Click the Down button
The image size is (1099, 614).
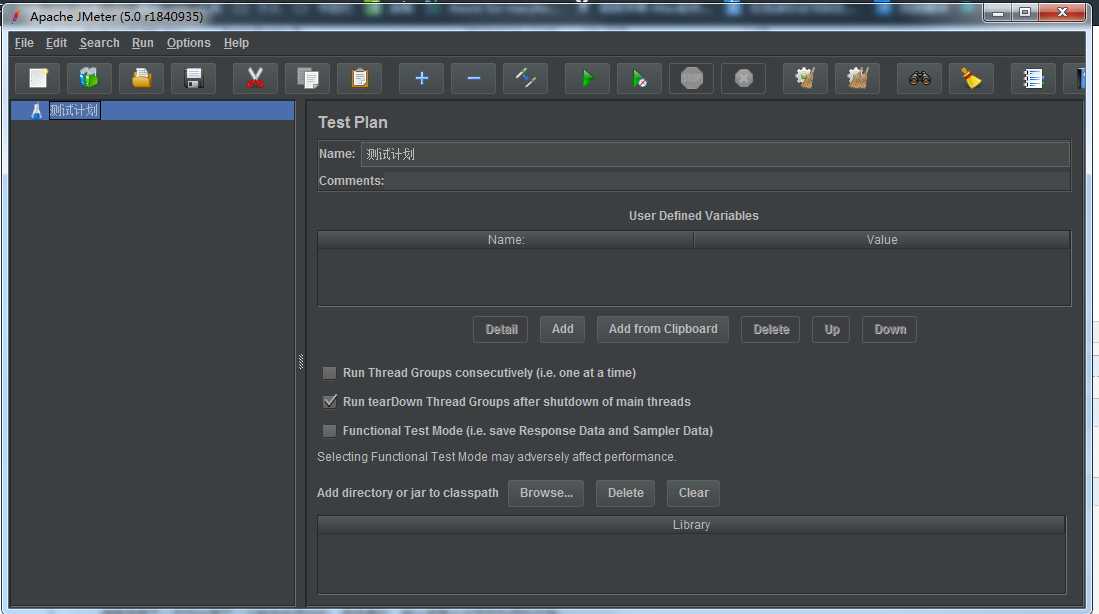(890, 329)
